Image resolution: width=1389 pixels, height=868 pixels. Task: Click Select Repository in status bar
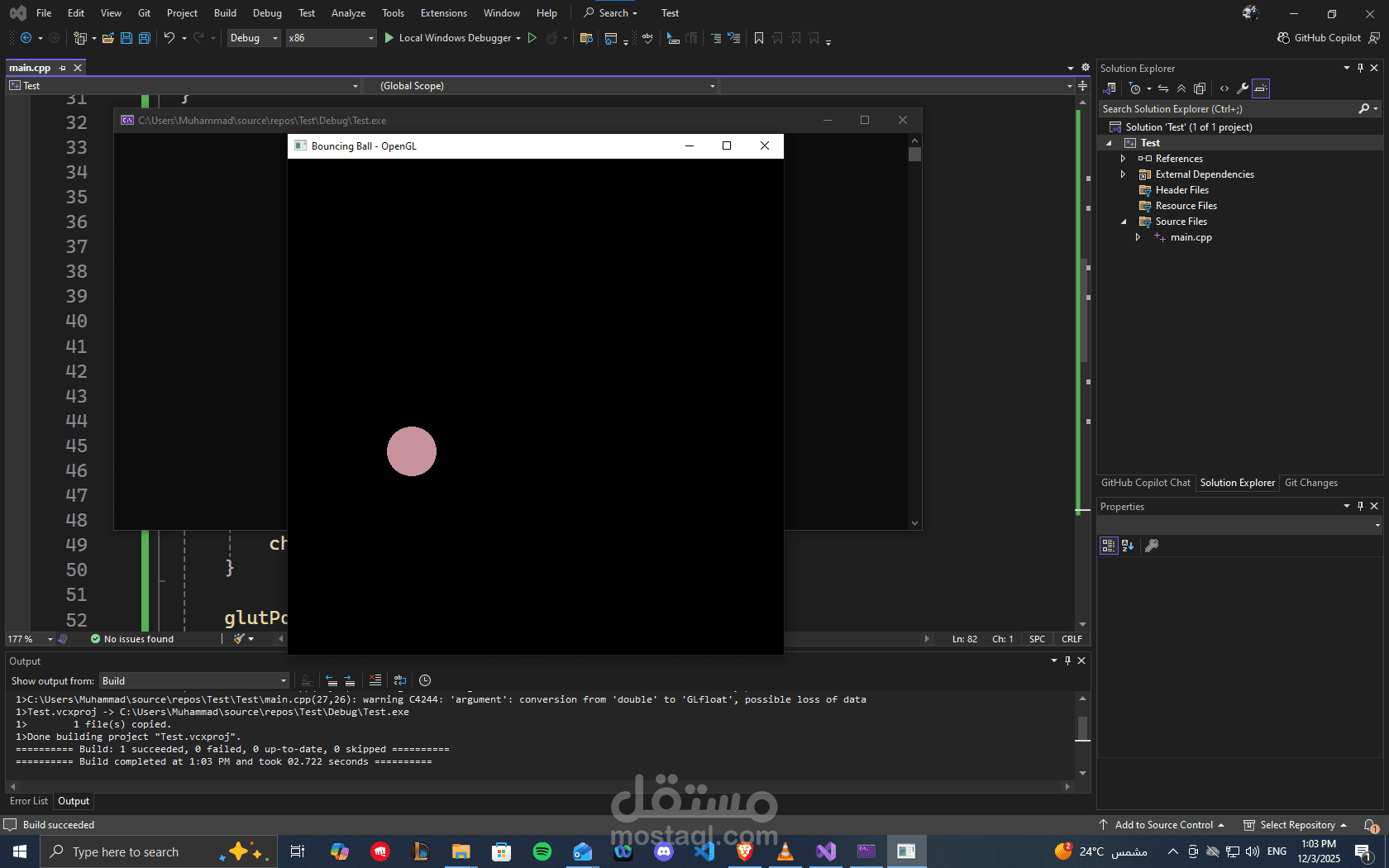click(x=1296, y=825)
